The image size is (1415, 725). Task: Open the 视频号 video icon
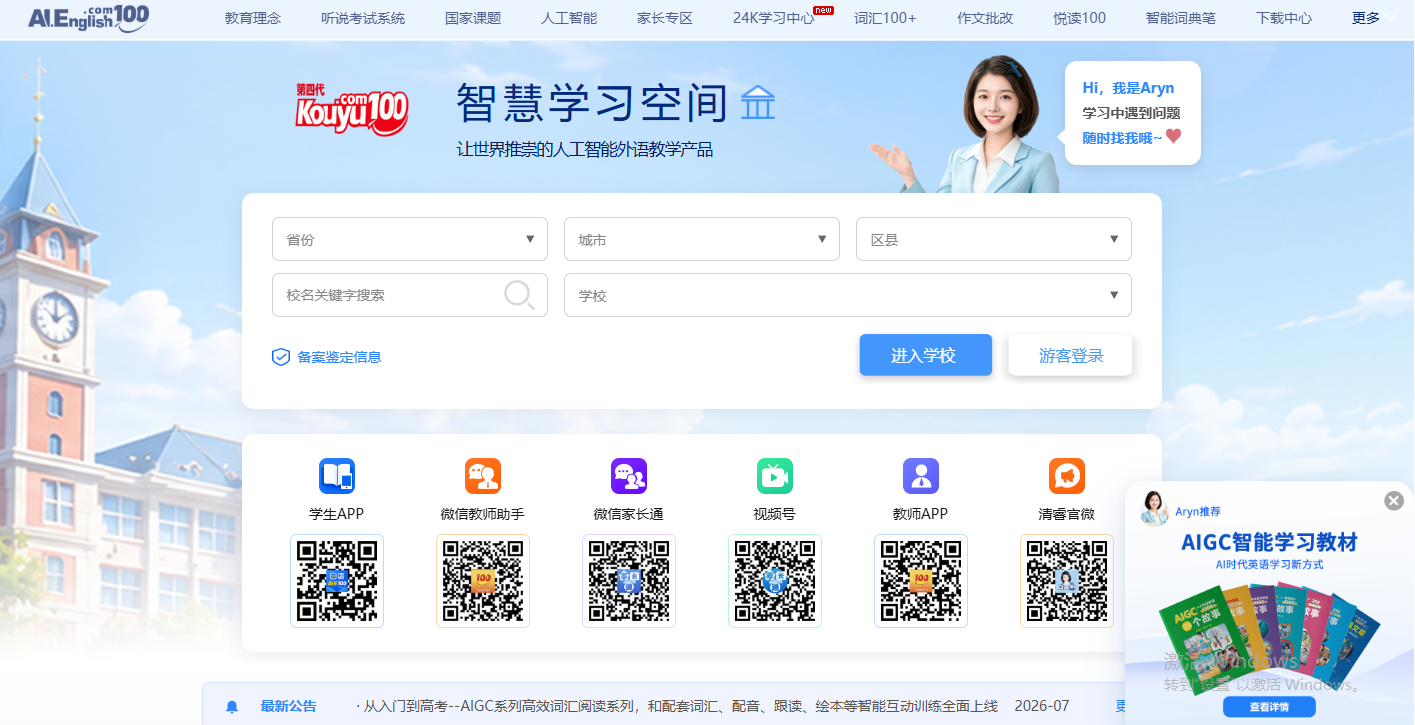[x=775, y=476]
